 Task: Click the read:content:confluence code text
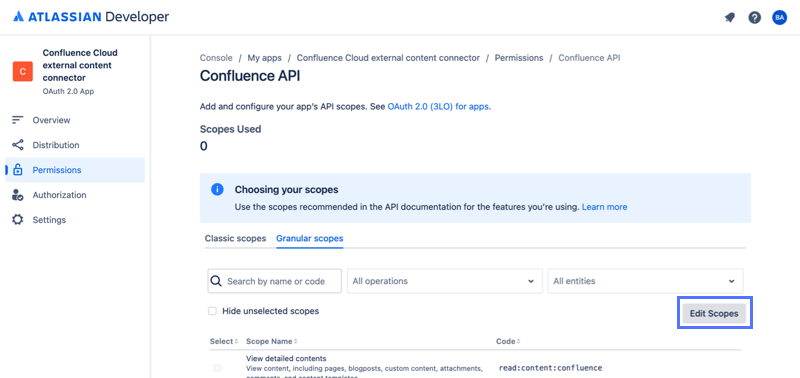(550, 368)
